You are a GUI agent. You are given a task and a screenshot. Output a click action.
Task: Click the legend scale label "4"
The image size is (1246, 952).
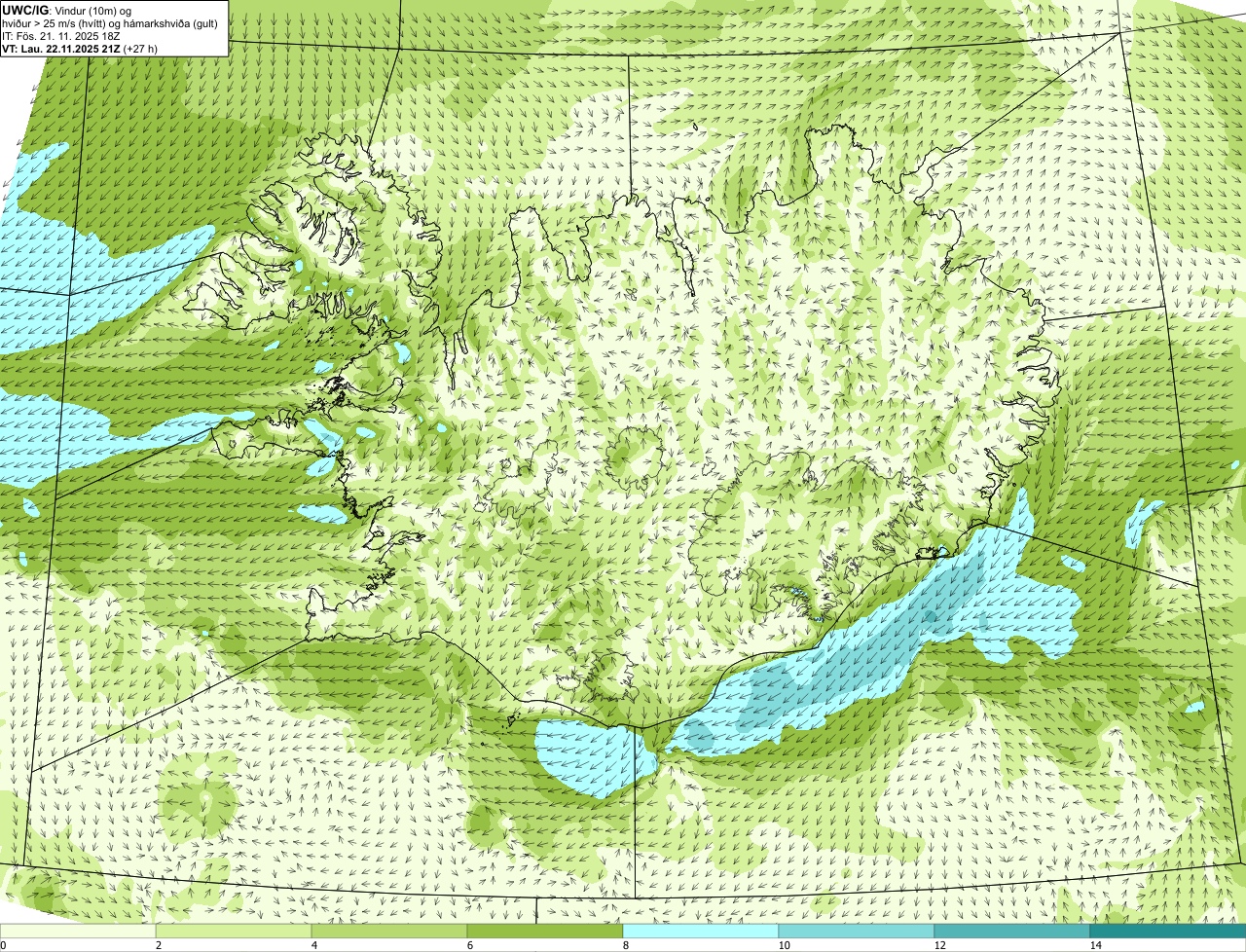(x=313, y=945)
